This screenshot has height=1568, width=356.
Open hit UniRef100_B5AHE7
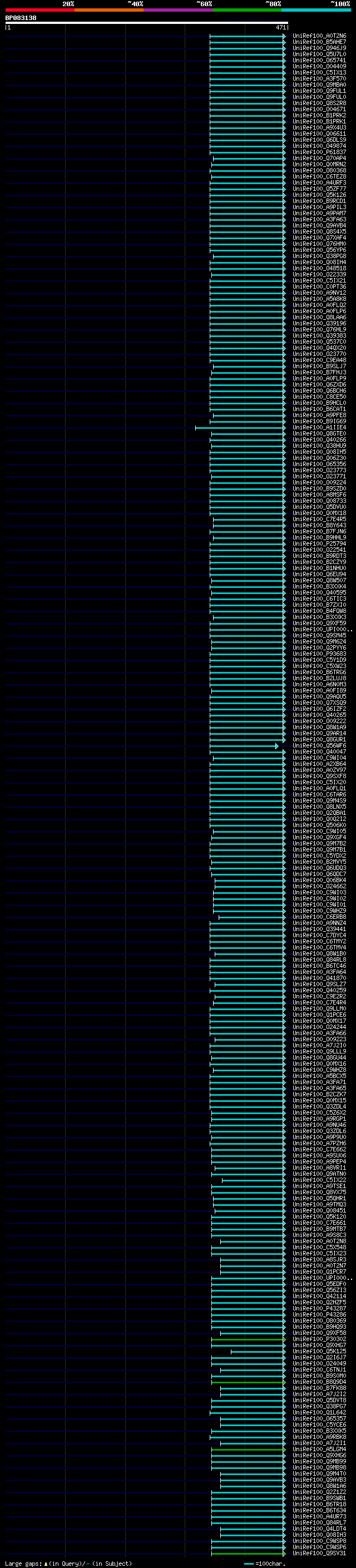tap(319, 42)
